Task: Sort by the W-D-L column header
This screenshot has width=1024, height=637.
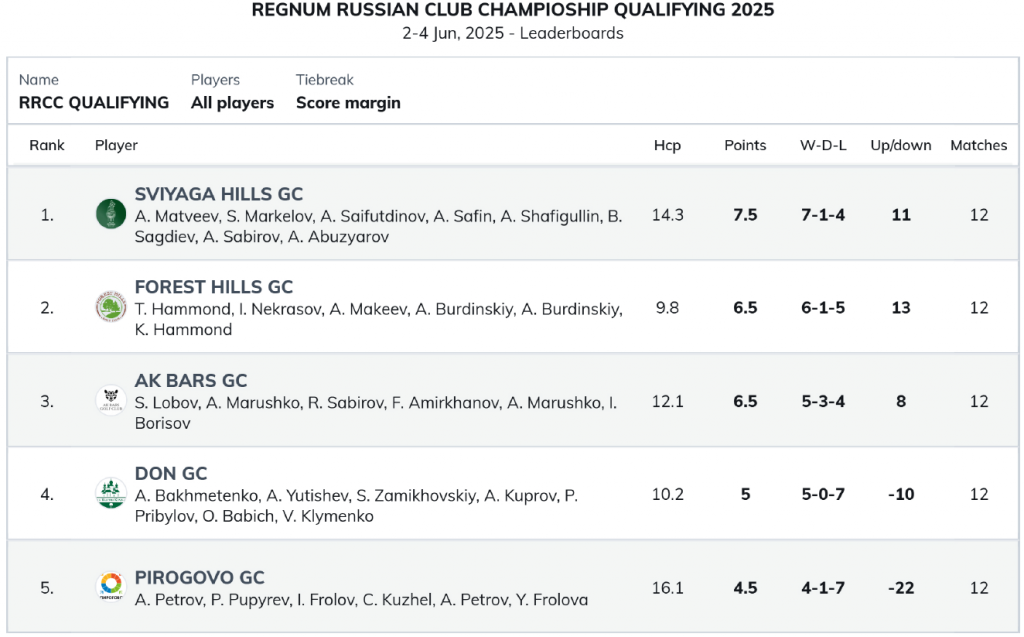Action: point(823,145)
